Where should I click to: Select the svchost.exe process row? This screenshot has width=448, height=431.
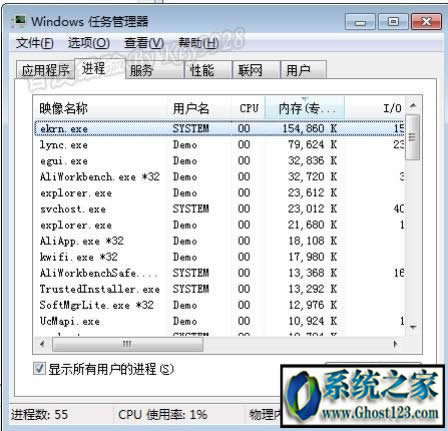[219, 209]
